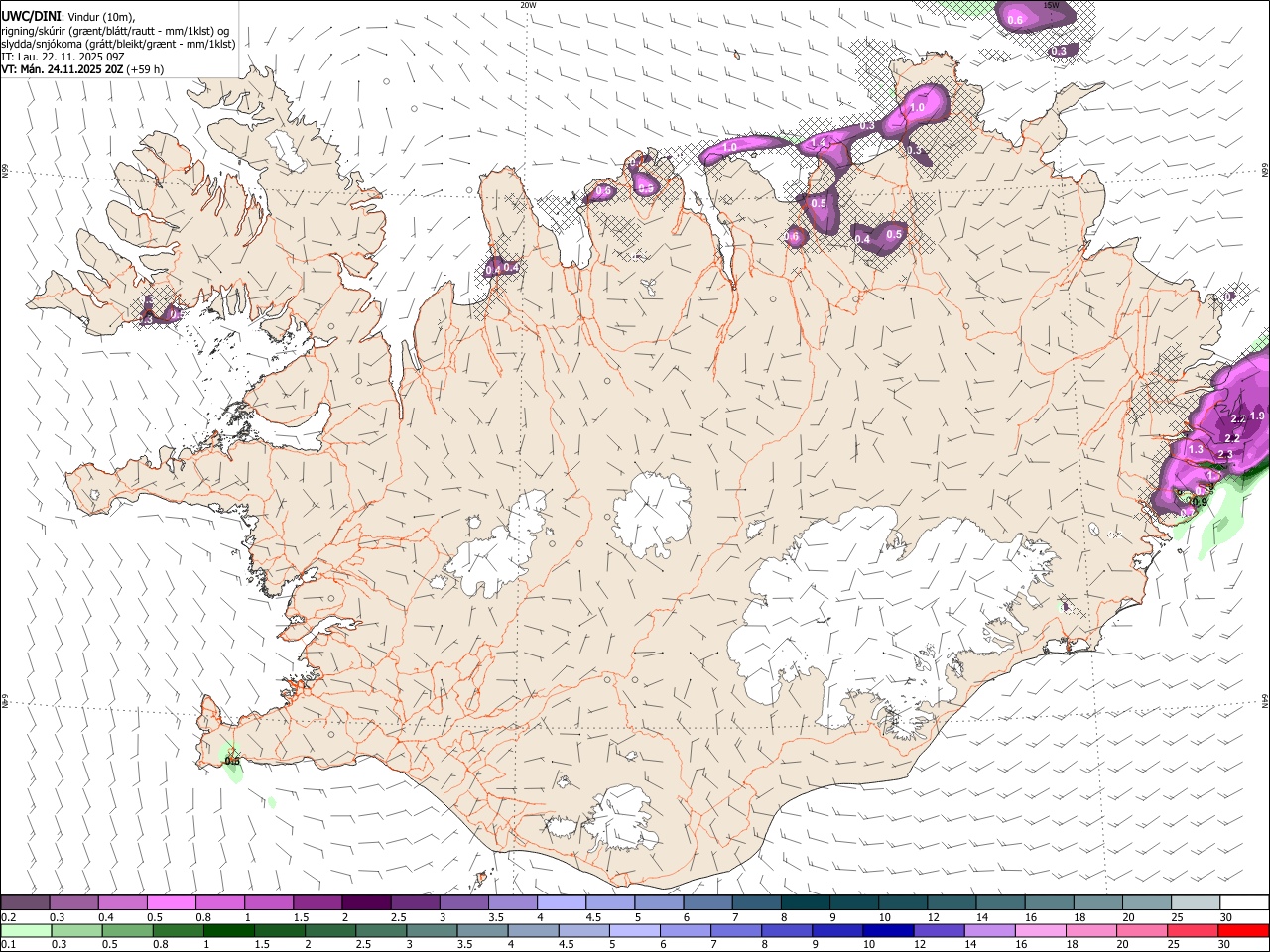Click the '1.4' precipitation value on the map
The image size is (1270, 952).
coord(820,144)
